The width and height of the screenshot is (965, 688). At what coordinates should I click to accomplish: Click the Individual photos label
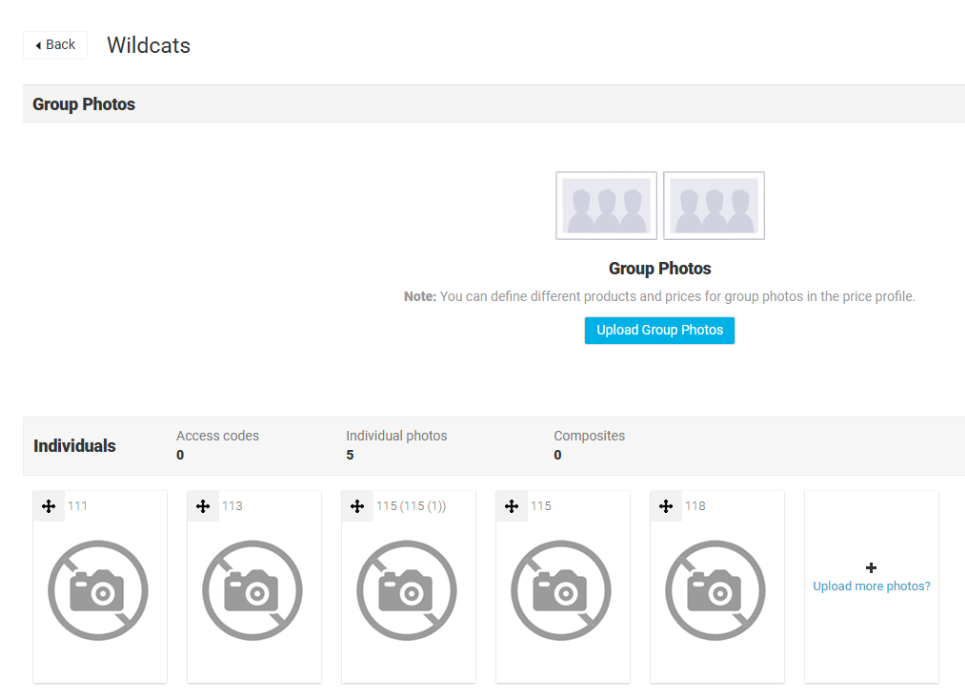click(396, 436)
